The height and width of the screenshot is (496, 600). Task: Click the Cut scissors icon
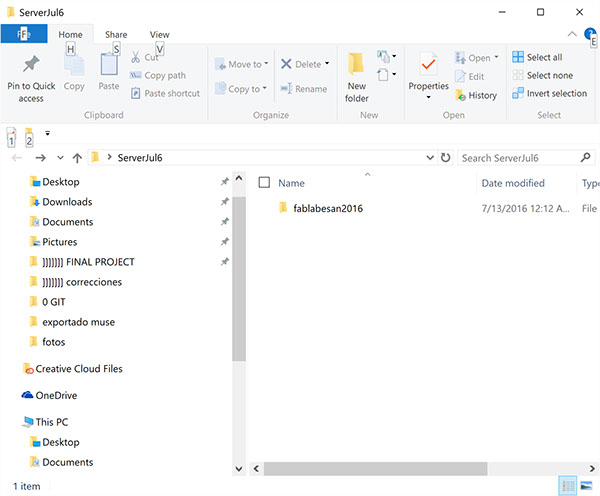135,57
